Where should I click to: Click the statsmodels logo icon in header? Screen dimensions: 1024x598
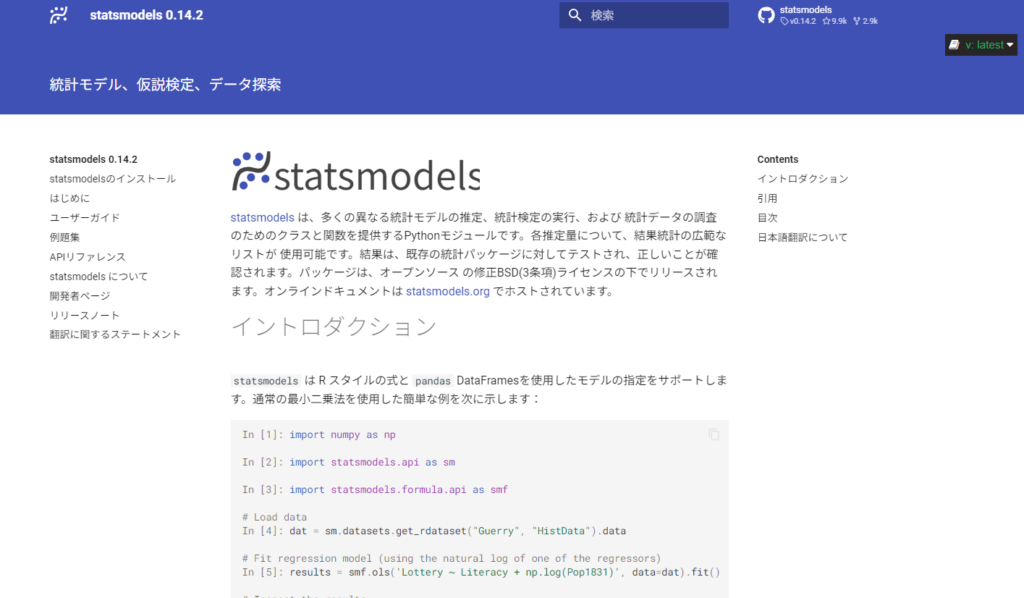pos(59,15)
